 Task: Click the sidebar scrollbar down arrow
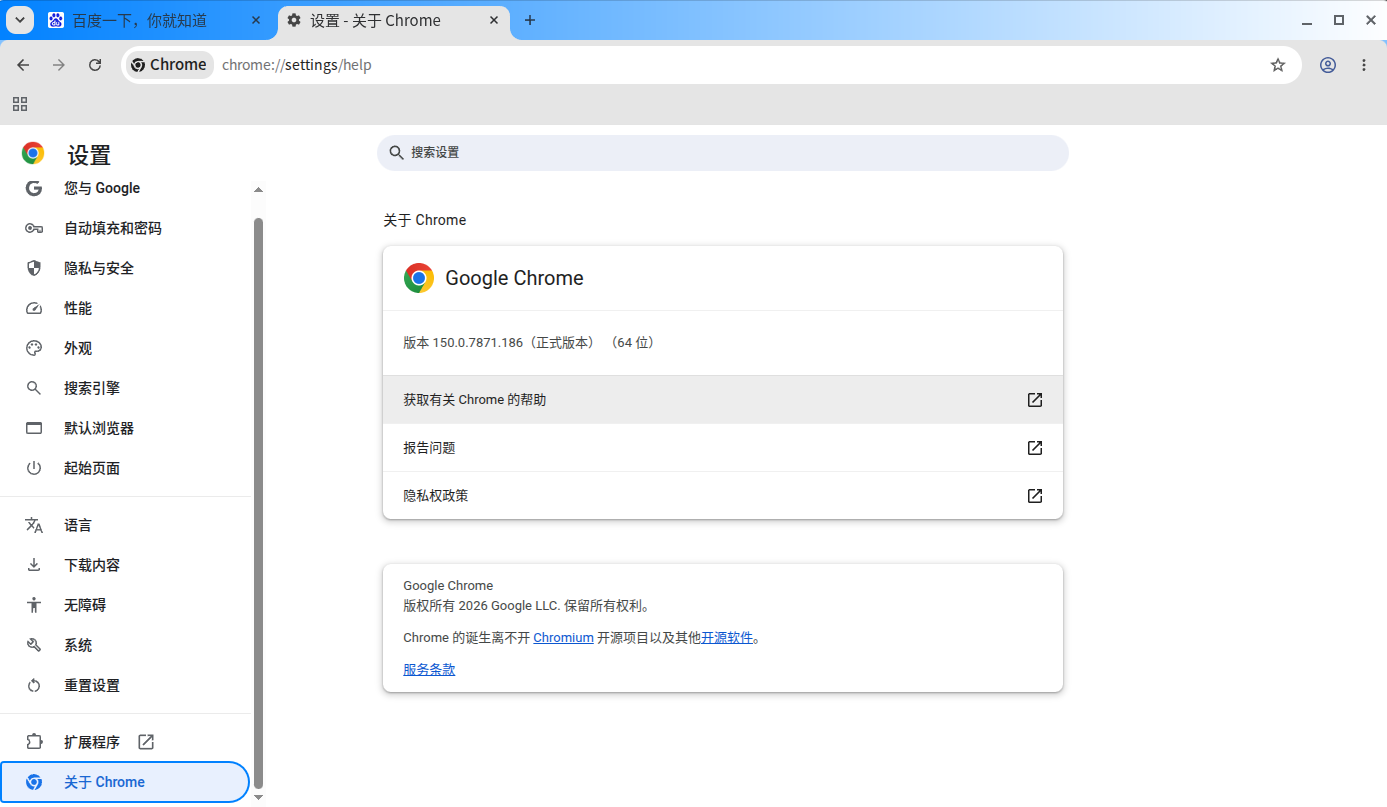coord(258,797)
